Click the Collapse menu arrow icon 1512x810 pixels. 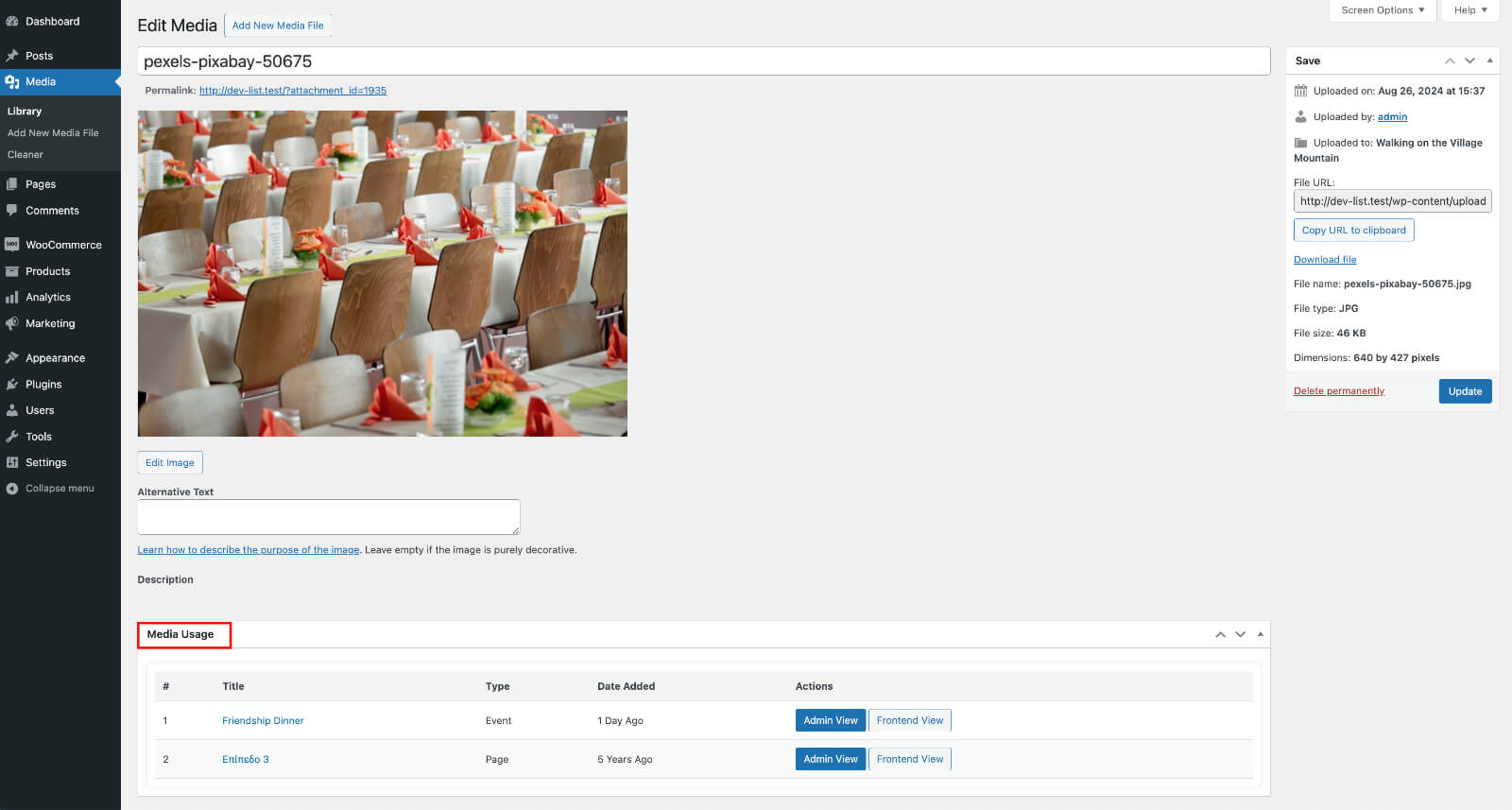tap(12, 489)
